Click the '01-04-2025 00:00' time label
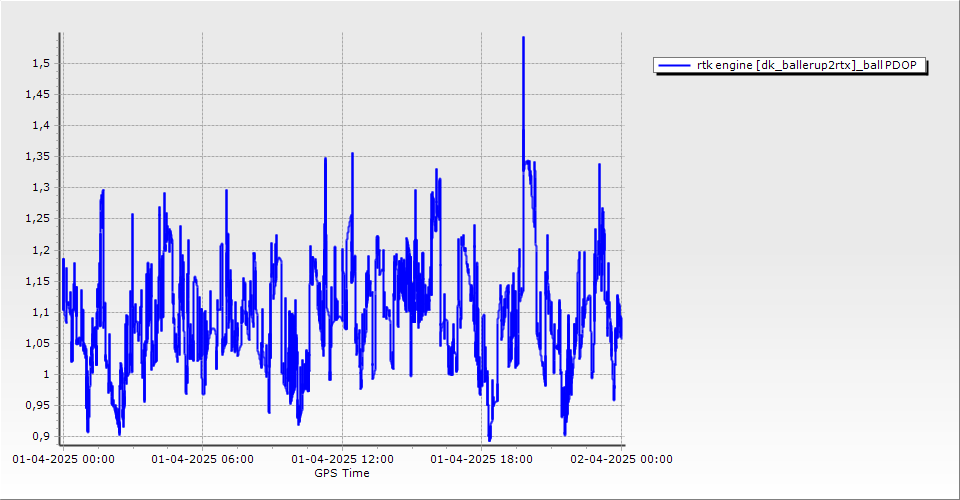Viewport: 960px width, 500px height. coord(63,459)
